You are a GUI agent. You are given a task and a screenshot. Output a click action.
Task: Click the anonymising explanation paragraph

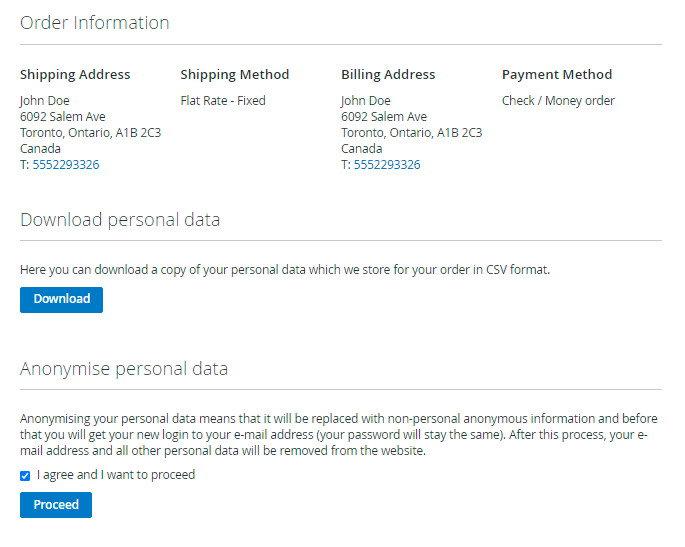(338, 435)
